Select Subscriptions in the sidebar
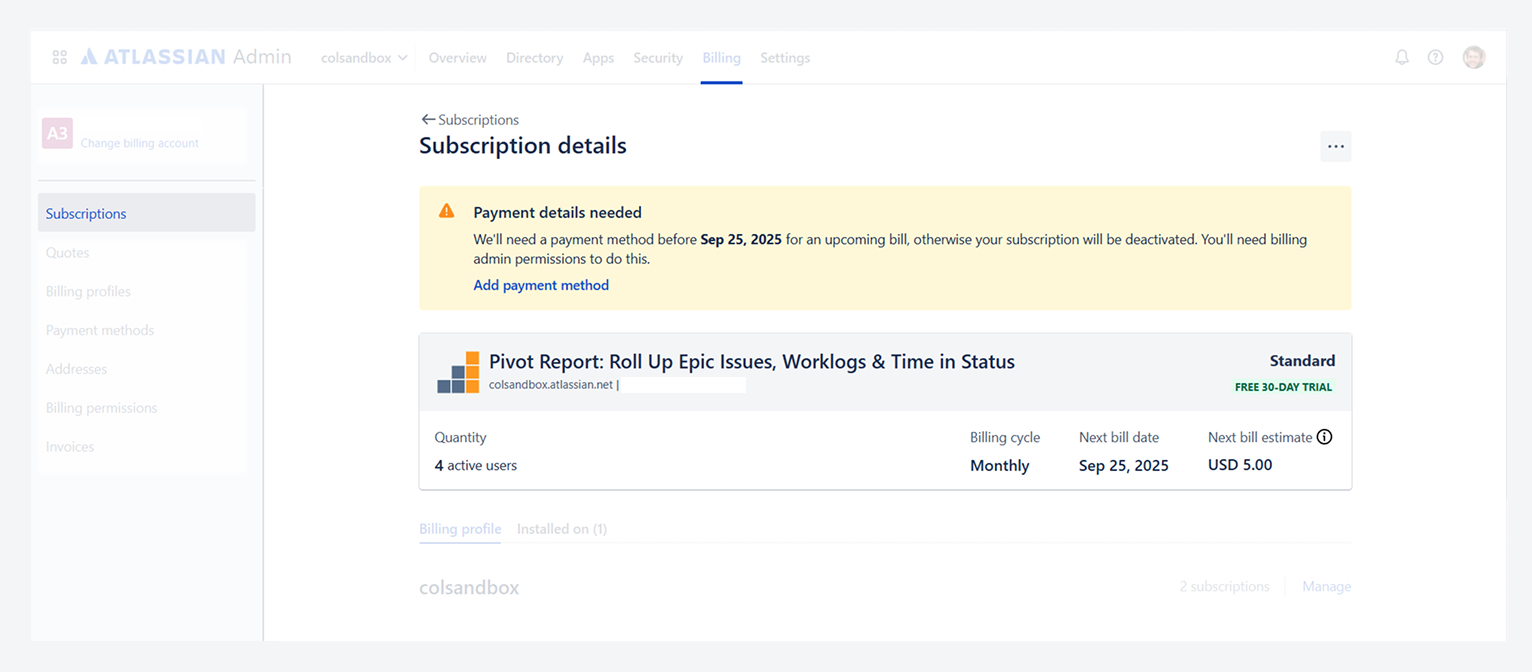 point(146,213)
